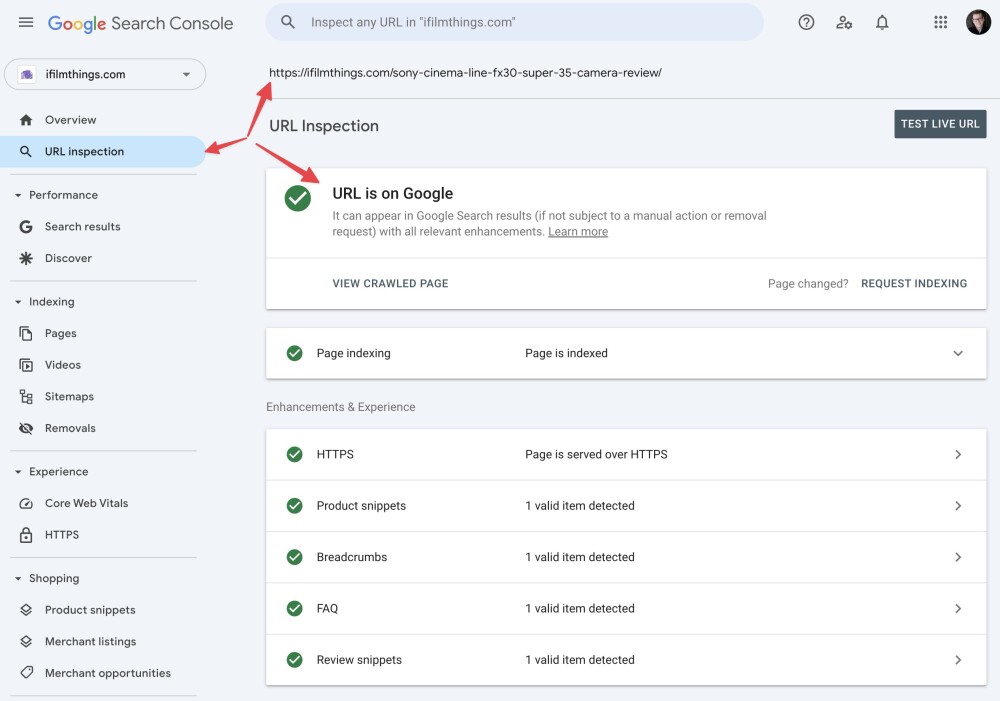Open the notifications bell
This screenshot has height=701, width=1000.
tap(882, 23)
